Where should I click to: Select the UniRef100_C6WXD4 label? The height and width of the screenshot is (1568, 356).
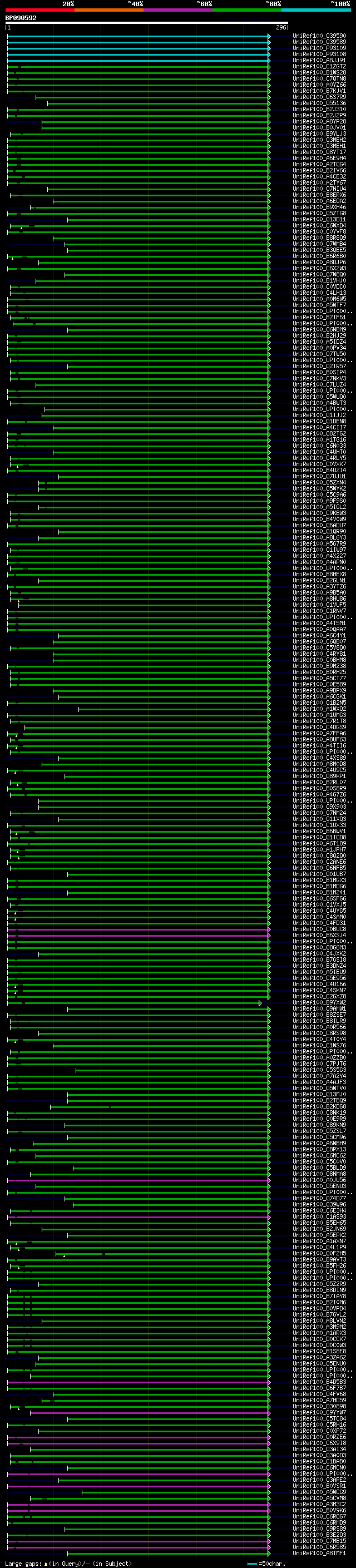[x=319, y=225]
